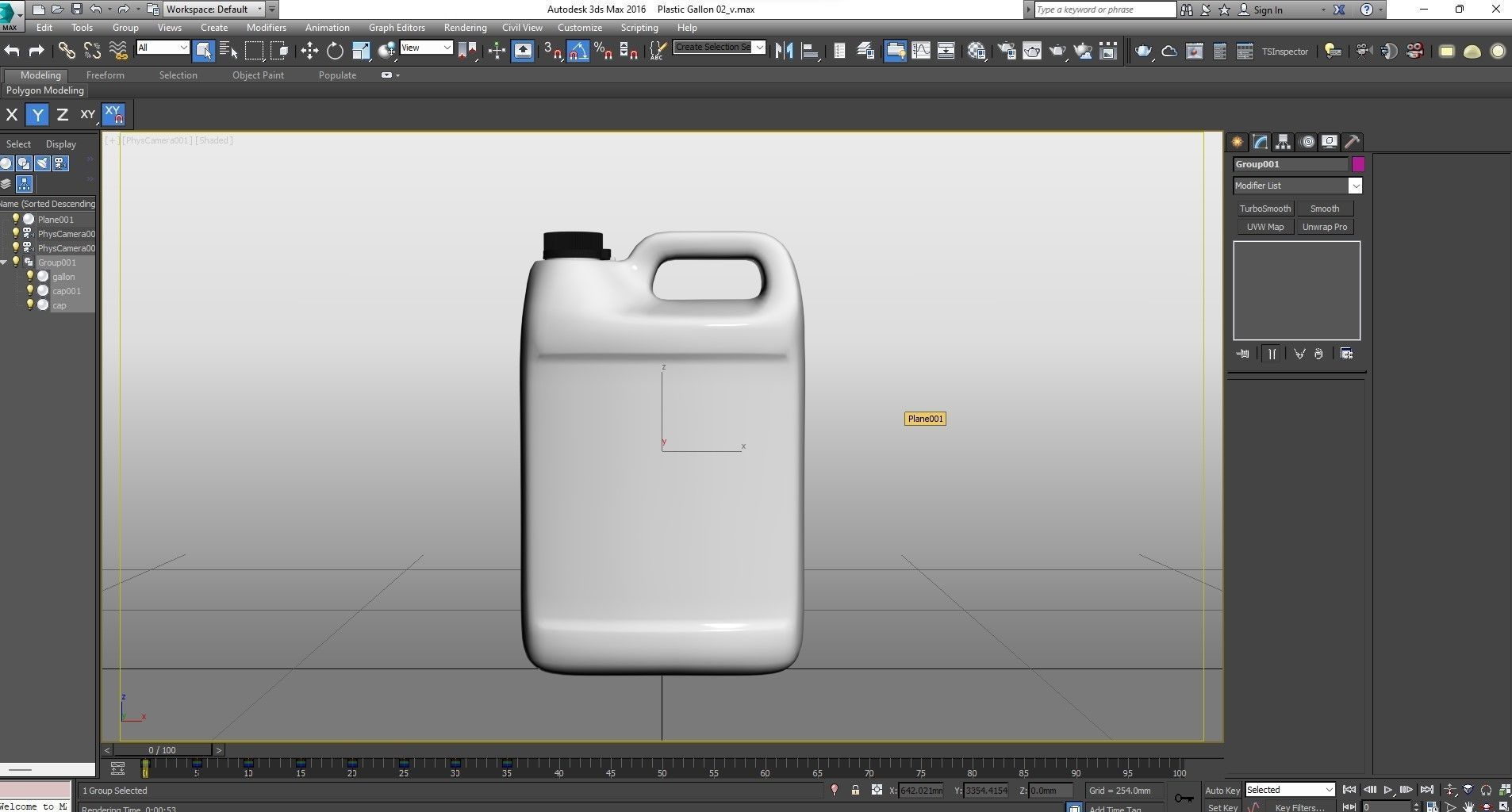
Task: Open Select by Name dialog
Action: click(x=229, y=51)
